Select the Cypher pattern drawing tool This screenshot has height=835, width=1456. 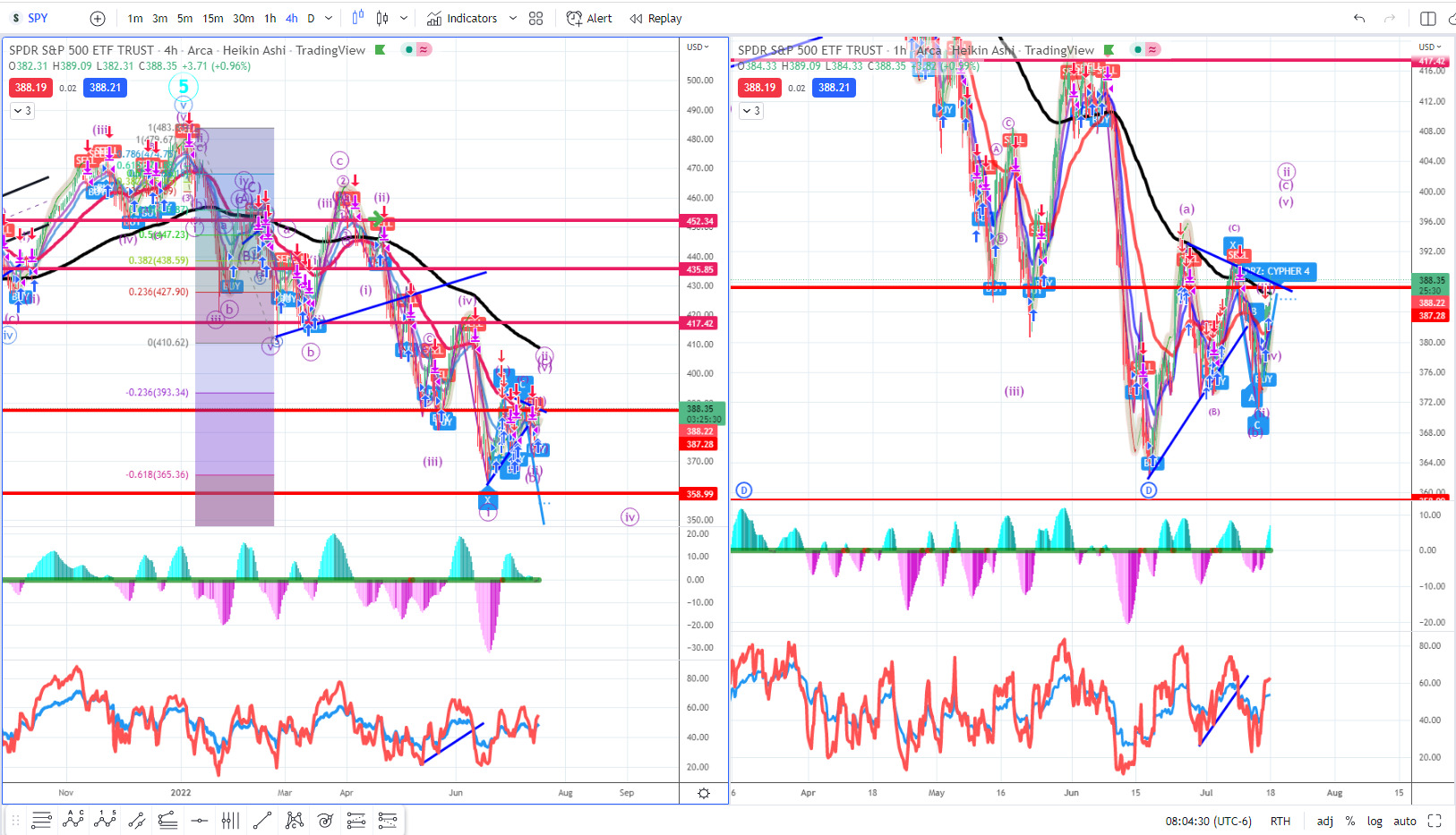coord(294,820)
